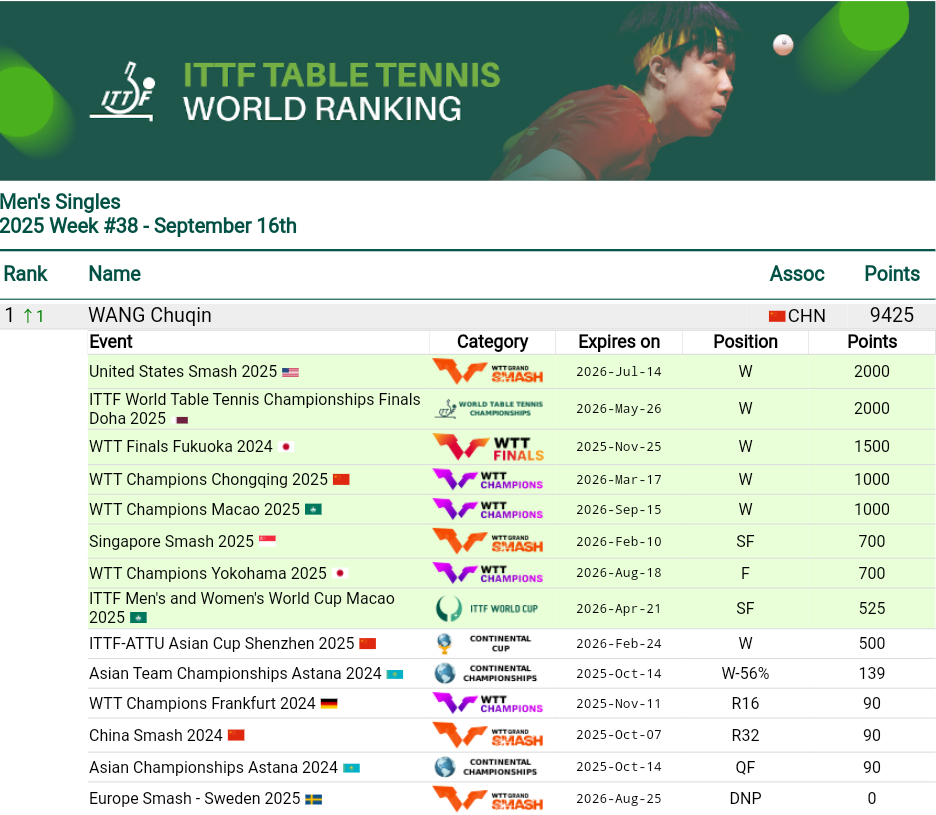This screenshot has height=815, width=936.
Task: Click the ITTF World Cup logo
Action: click(x=488, y=608)
